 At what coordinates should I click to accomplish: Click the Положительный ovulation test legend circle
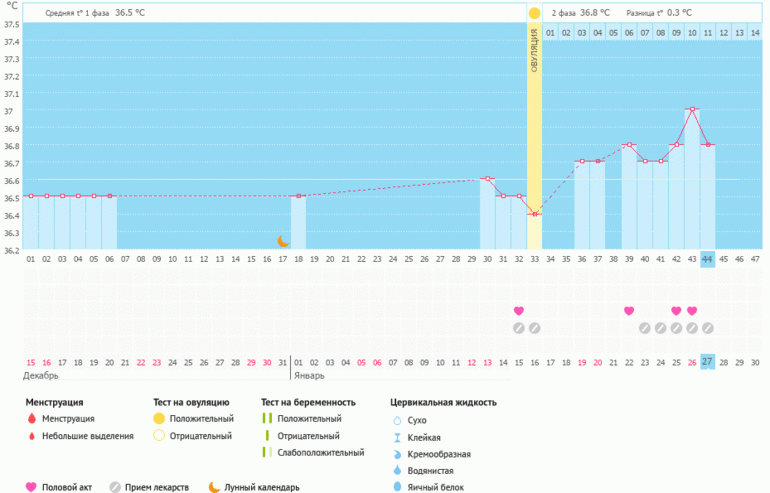(159, 419)
